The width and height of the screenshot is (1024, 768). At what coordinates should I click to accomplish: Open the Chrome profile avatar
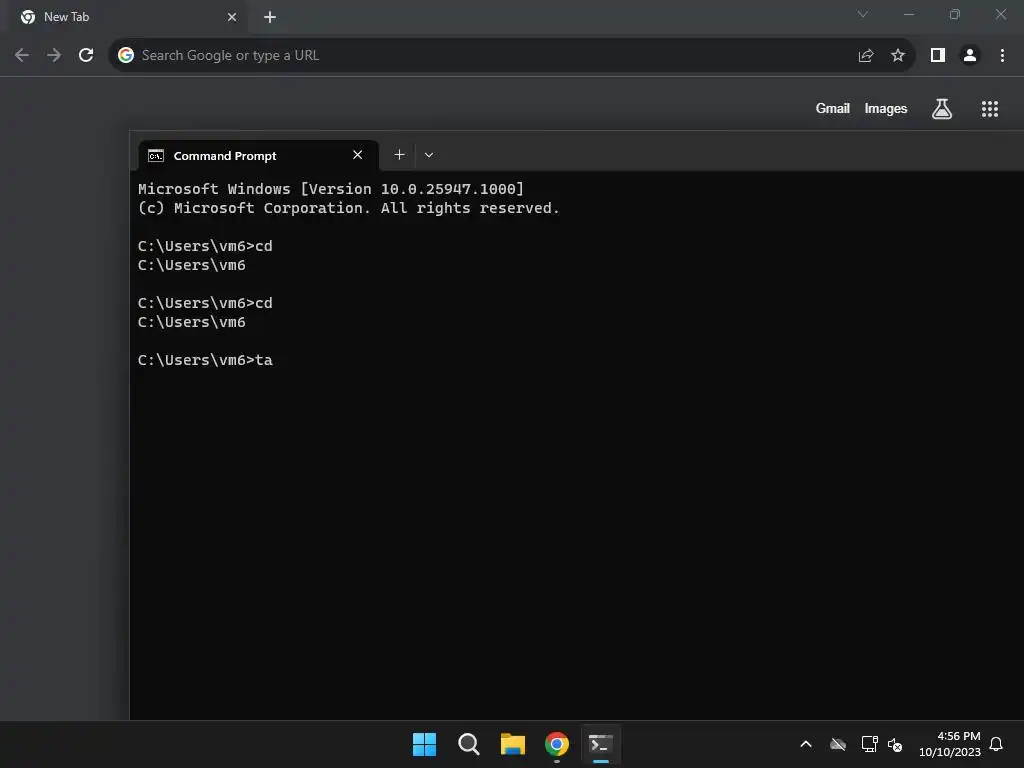click(x=970, y=56)
